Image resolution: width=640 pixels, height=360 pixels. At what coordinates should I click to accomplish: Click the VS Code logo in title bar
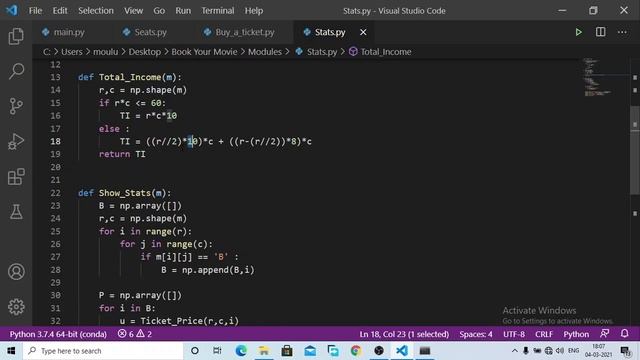(11, 10)
